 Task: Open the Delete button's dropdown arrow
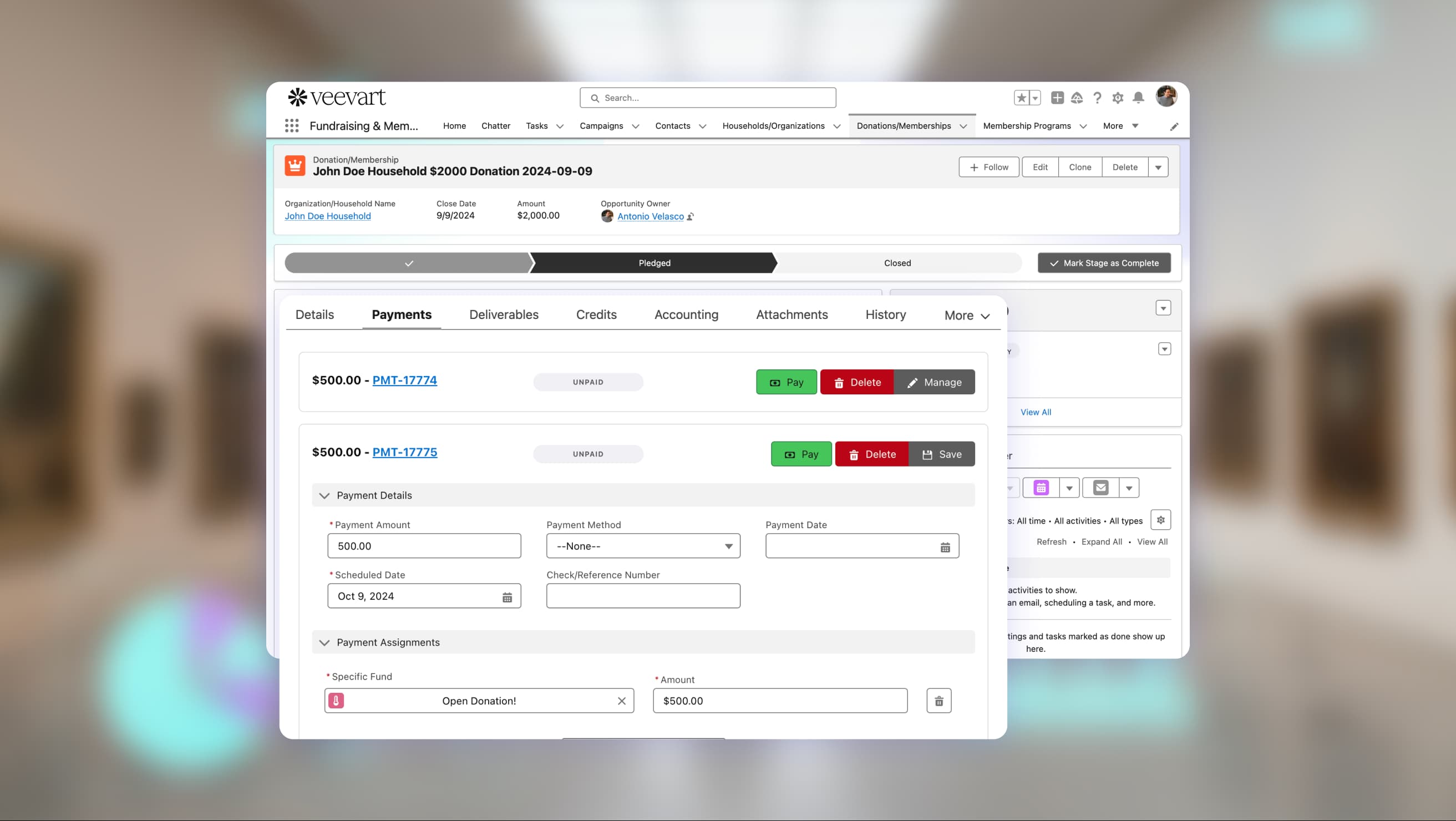tap(1158, 167)
